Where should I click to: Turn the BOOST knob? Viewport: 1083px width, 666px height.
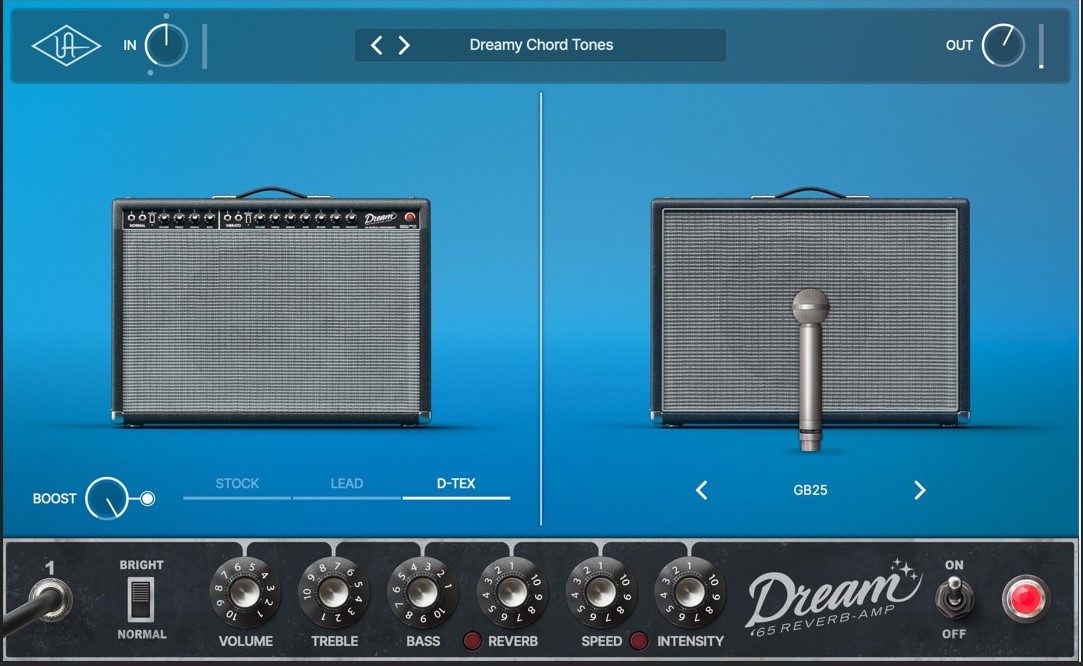click(106, 498)
